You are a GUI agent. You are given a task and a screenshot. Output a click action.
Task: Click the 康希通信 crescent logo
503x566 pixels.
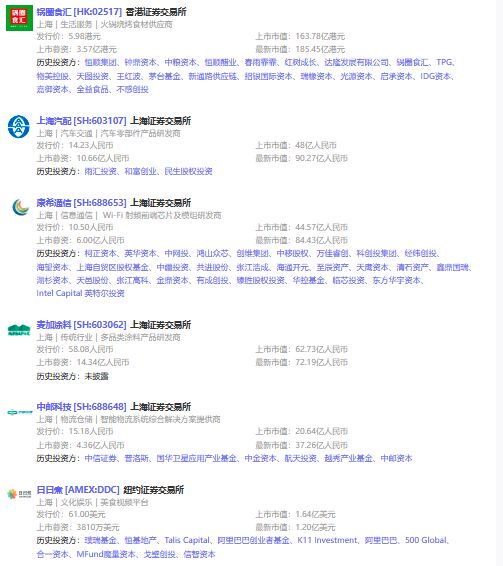point(20,208)
